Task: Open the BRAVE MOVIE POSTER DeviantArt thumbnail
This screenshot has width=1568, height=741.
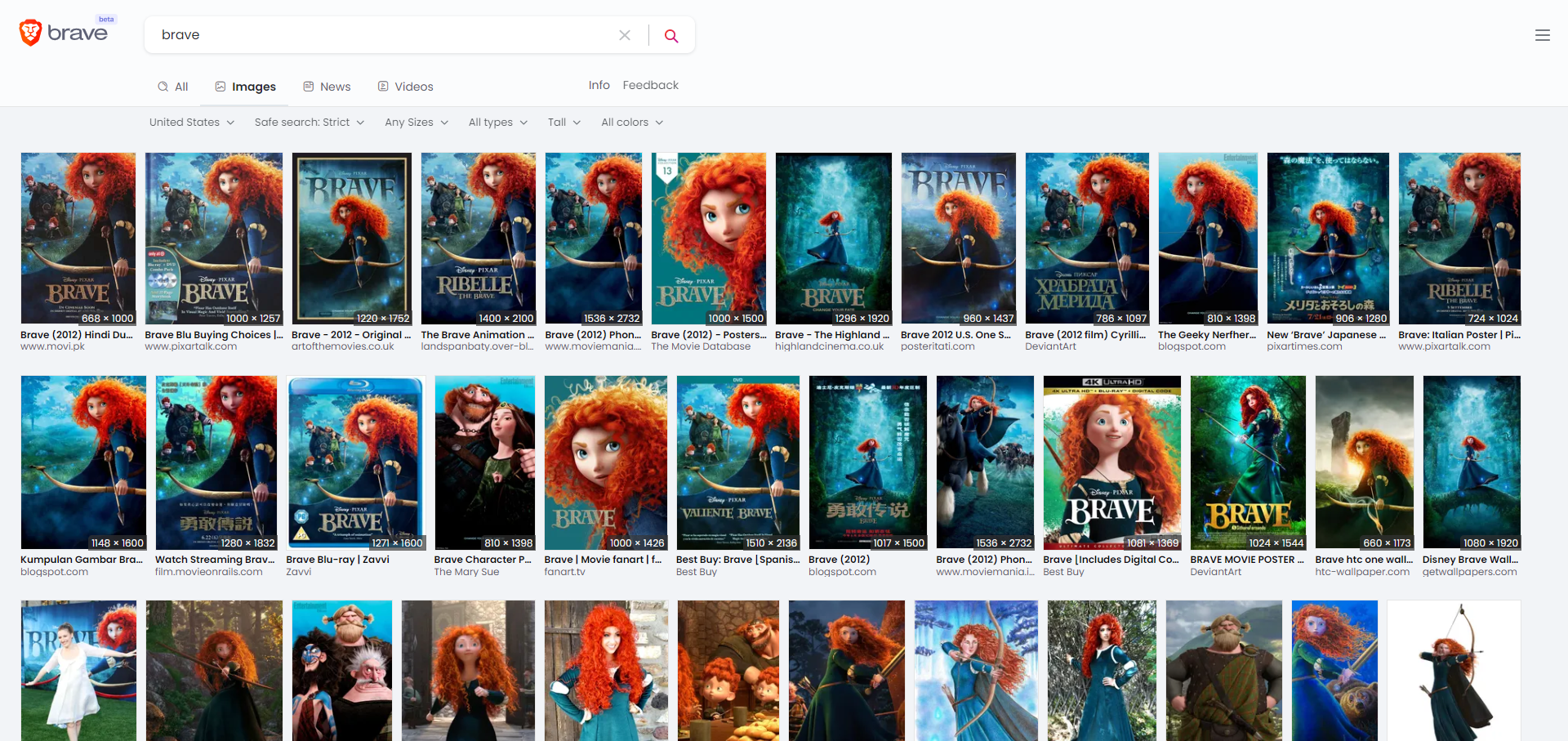Action: point(1248,462)
